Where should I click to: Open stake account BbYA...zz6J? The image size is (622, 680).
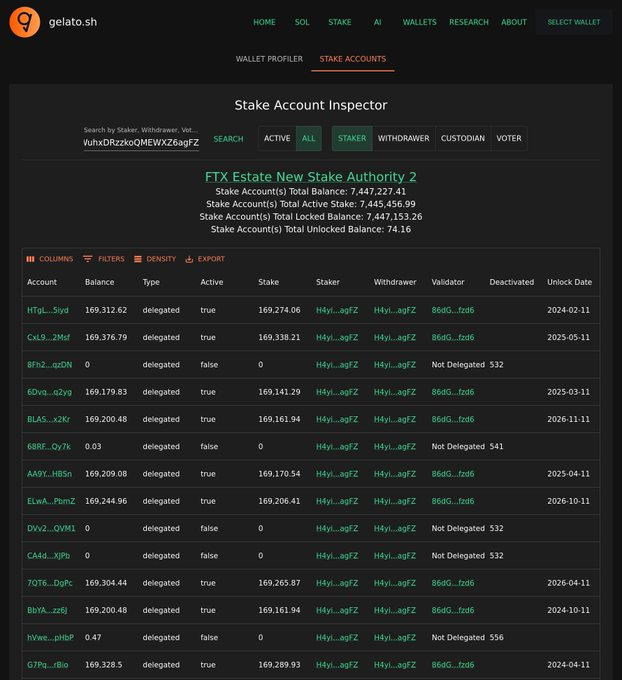(47, 610)
